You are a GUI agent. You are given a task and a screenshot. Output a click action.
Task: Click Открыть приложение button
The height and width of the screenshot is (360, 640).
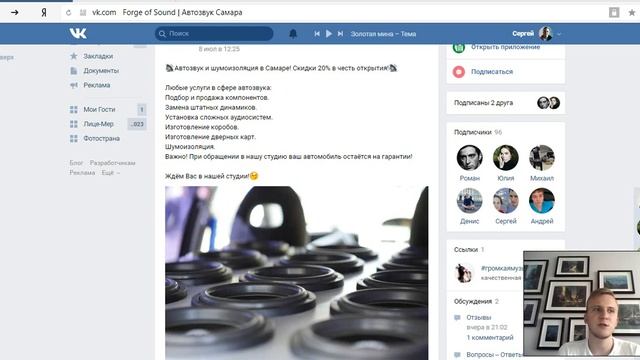[x=505, y=47]
